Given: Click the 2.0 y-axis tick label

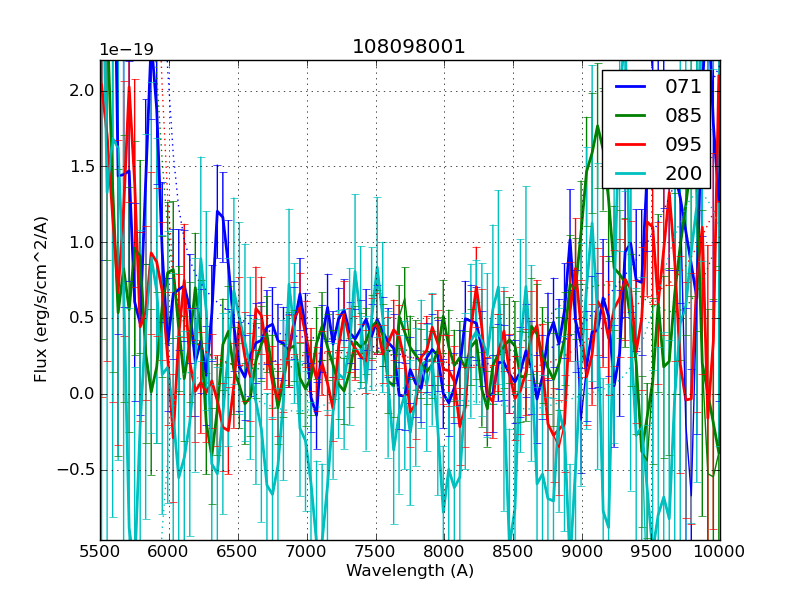Looking at the screenshot, I should [82, 91].
